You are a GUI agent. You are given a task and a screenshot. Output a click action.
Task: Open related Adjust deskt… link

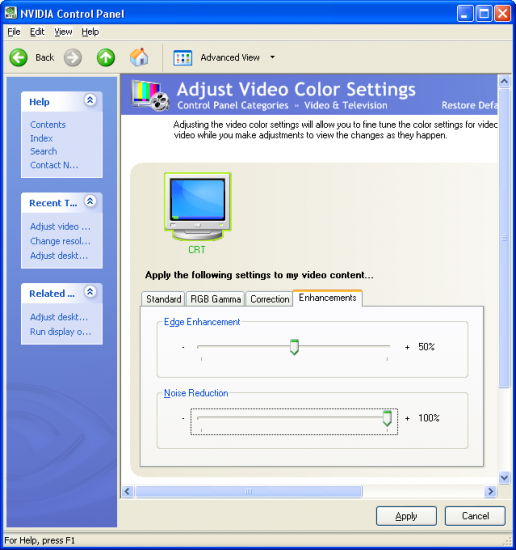[59, 317]
